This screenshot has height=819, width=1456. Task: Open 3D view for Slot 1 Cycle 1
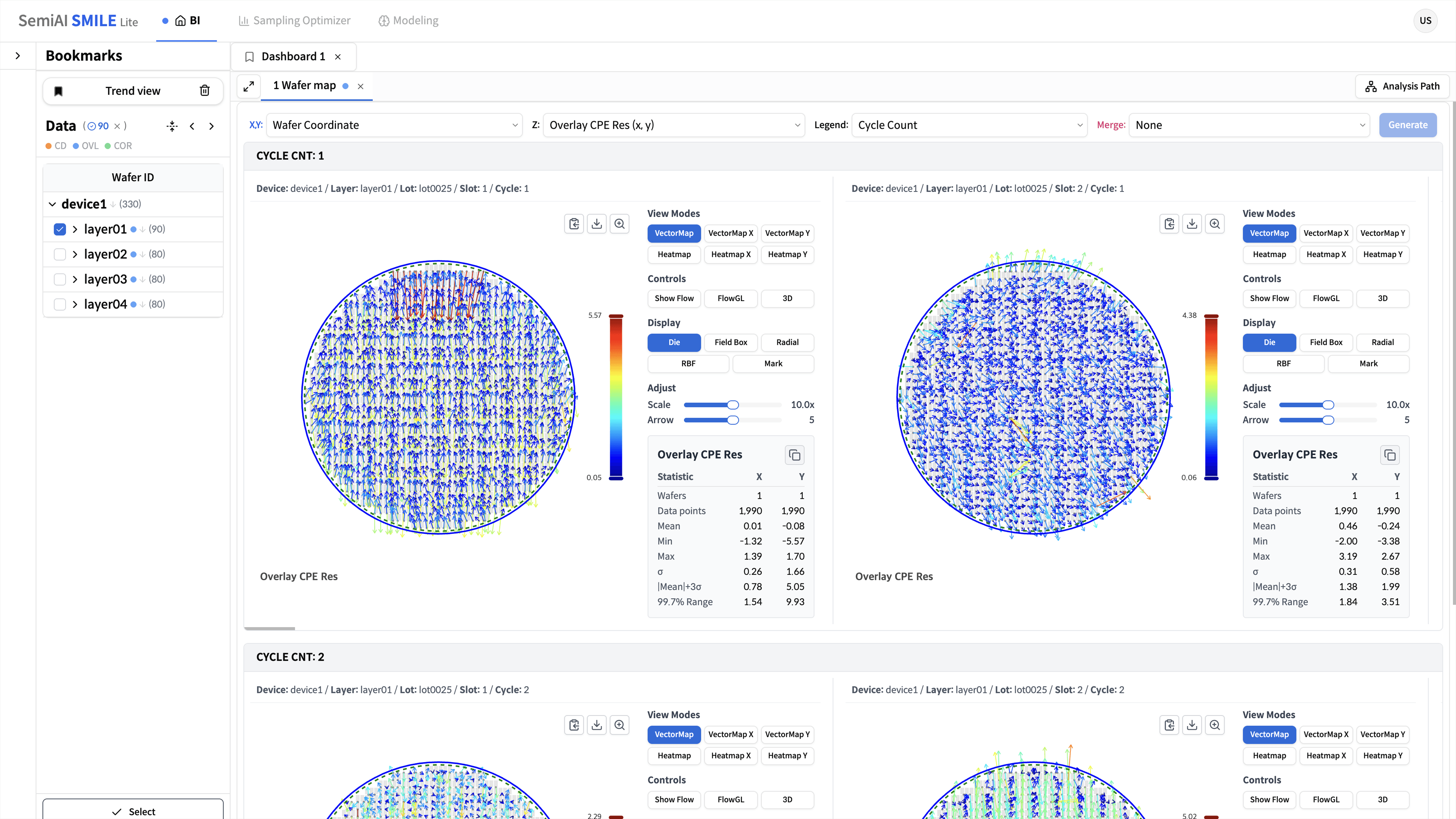tap(788, 298)
